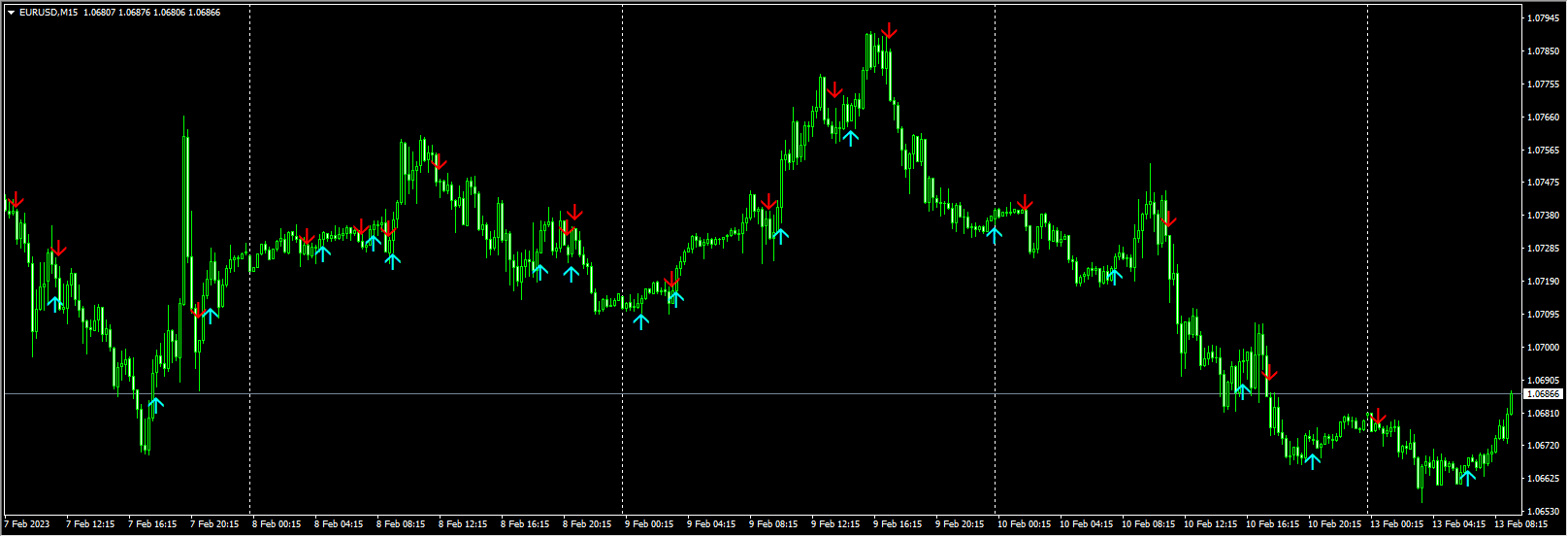Click the 10 Feb 20:15 time label
This screenshot has height=537, width=1568.
(1334, 524)
